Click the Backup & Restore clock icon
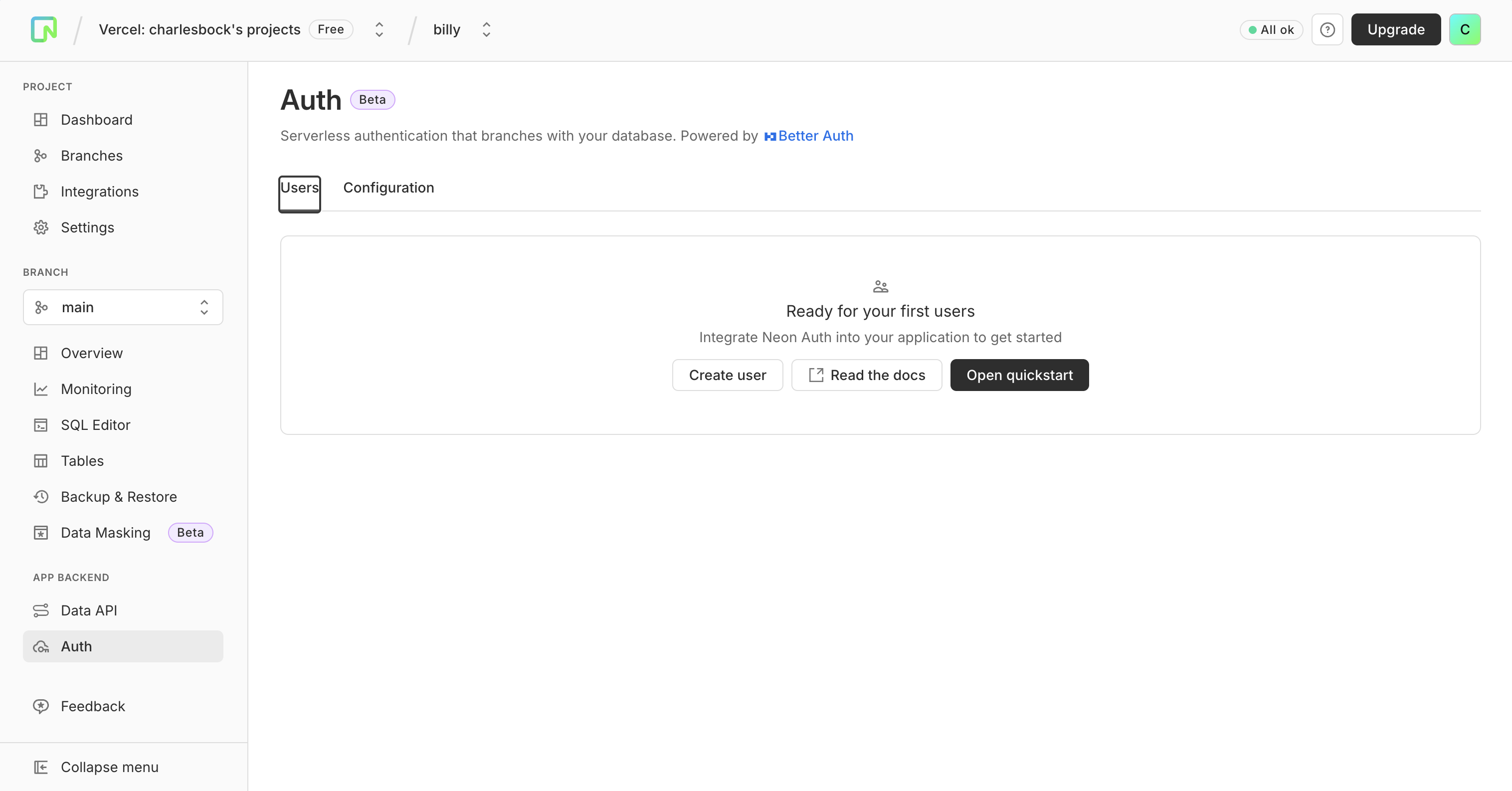1512x791 pixels. click(x=40, y=497)
